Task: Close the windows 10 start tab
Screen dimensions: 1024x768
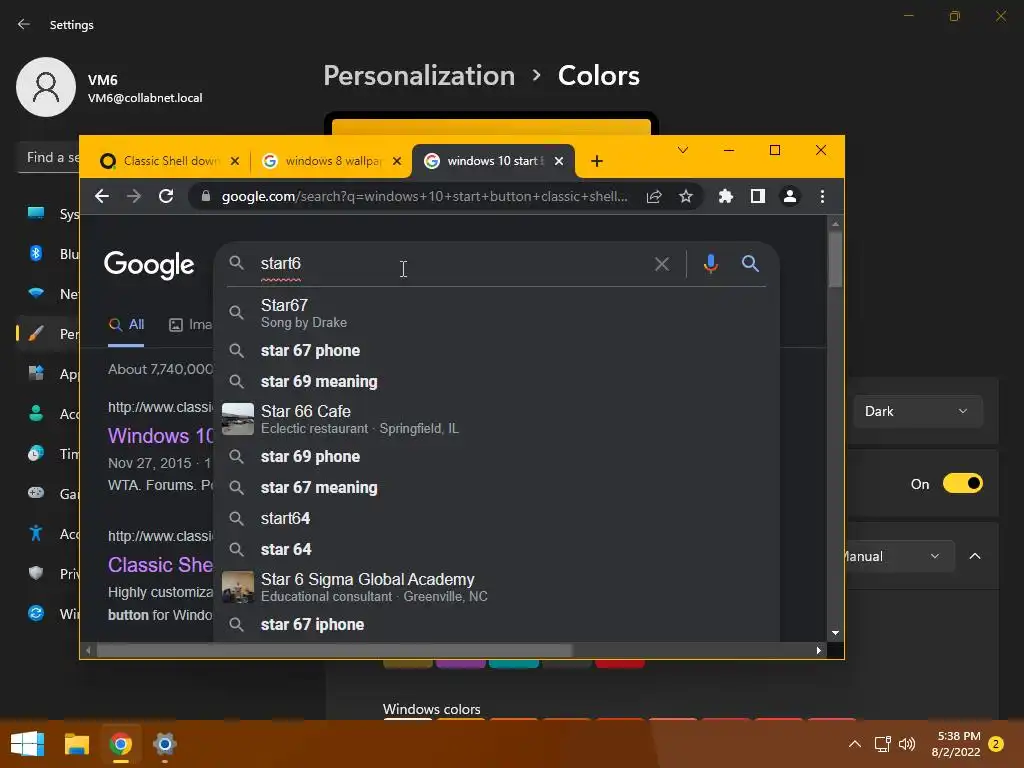Action: pos(558,161)
